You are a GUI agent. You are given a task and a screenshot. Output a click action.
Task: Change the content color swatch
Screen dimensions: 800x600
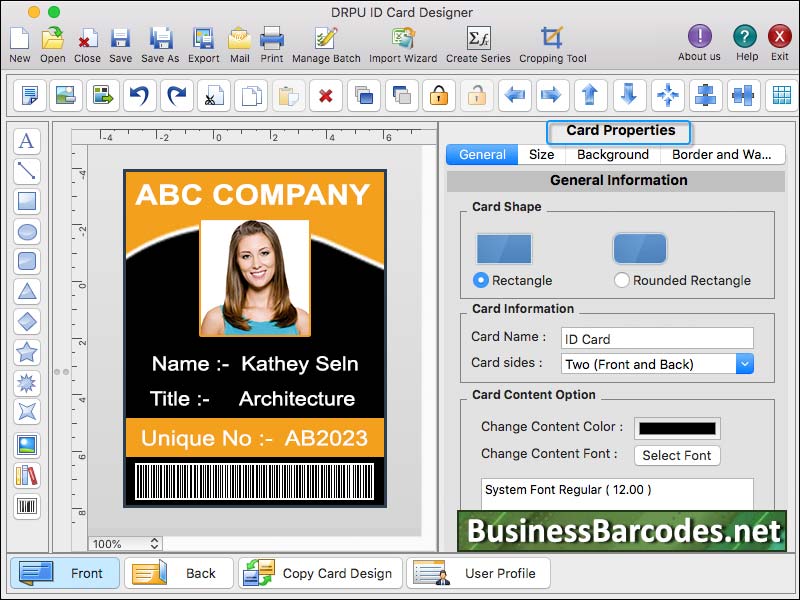click(676, 427)
